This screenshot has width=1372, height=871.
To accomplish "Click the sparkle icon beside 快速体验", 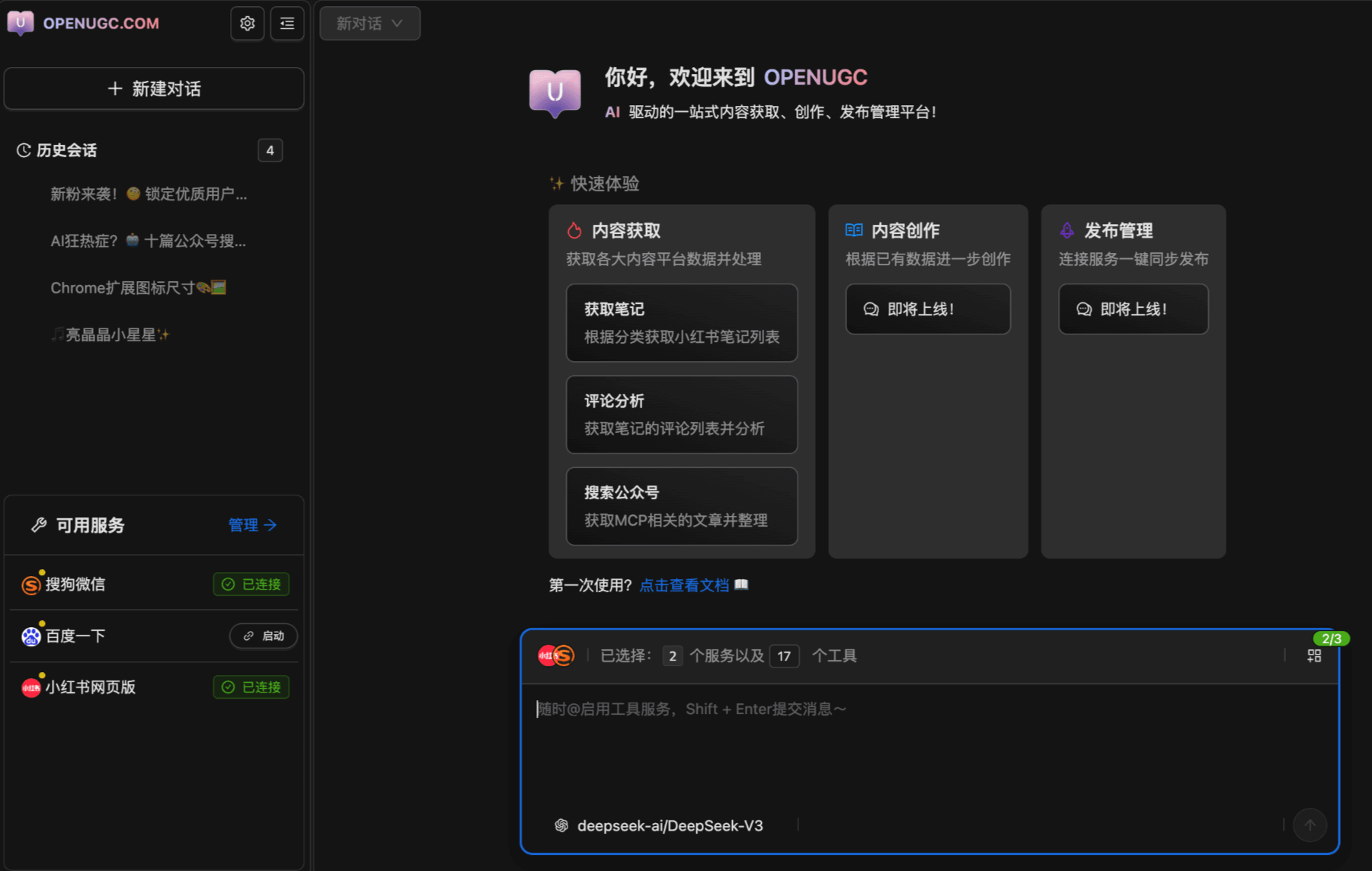I will click(557, 184).
